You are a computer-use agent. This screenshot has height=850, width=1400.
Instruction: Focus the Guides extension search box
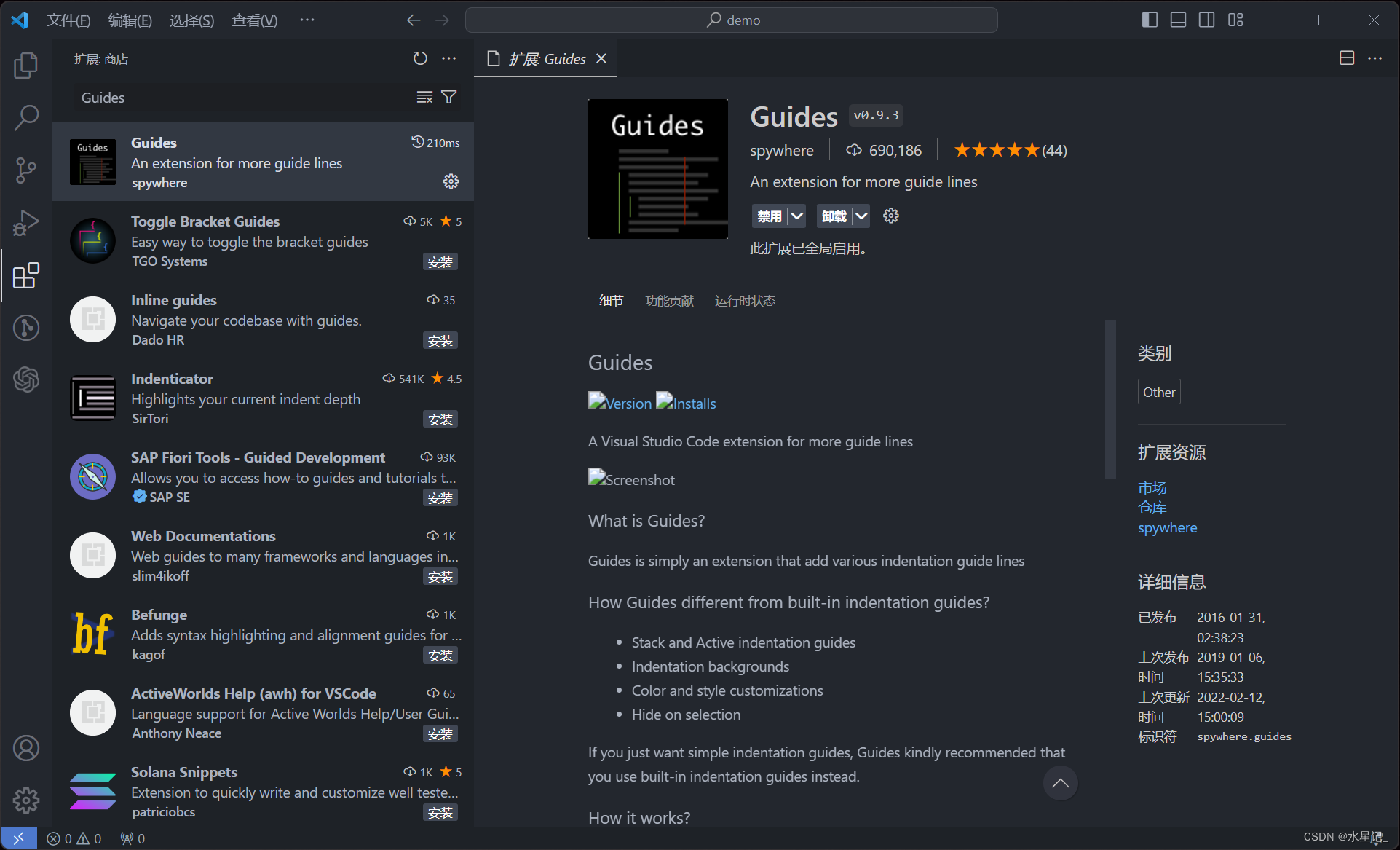(x=244, y=98)
